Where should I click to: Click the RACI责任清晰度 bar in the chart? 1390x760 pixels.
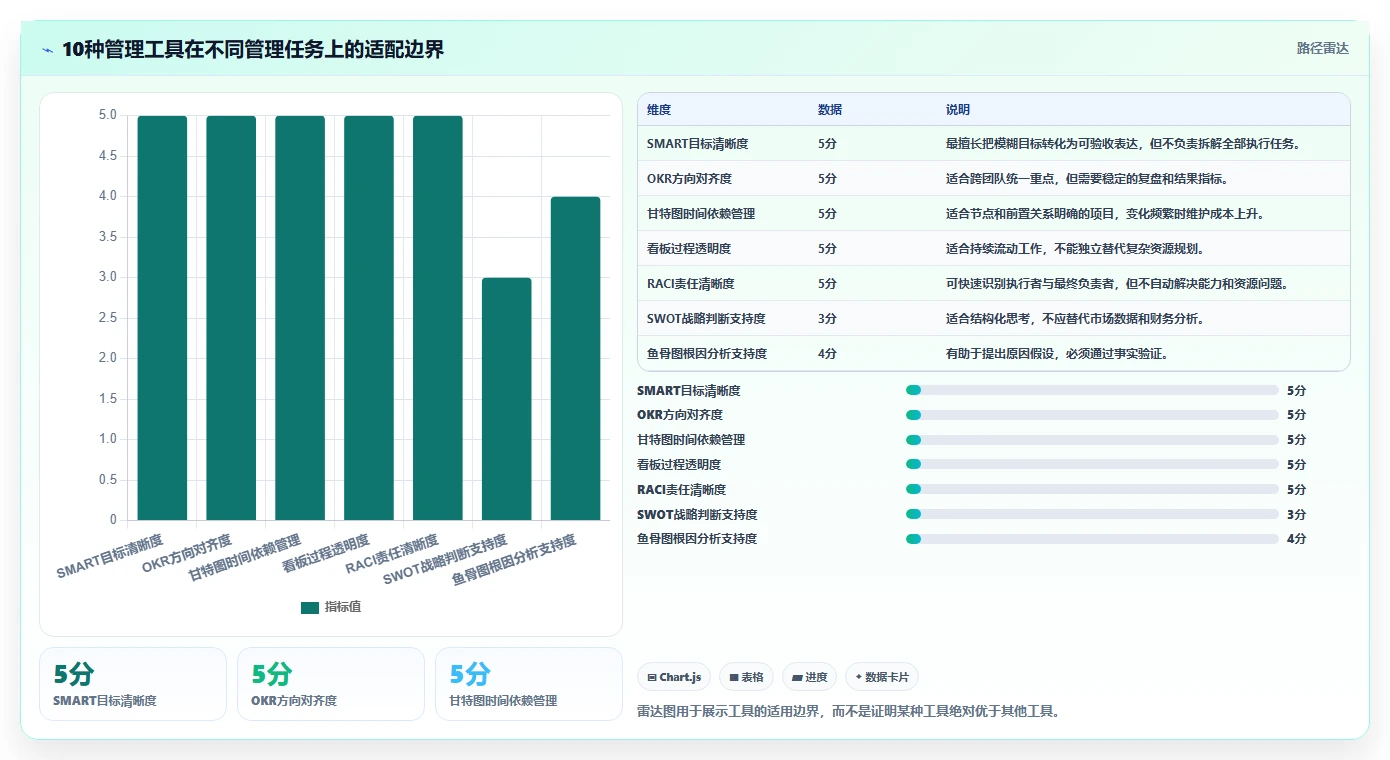pos(438,318)
